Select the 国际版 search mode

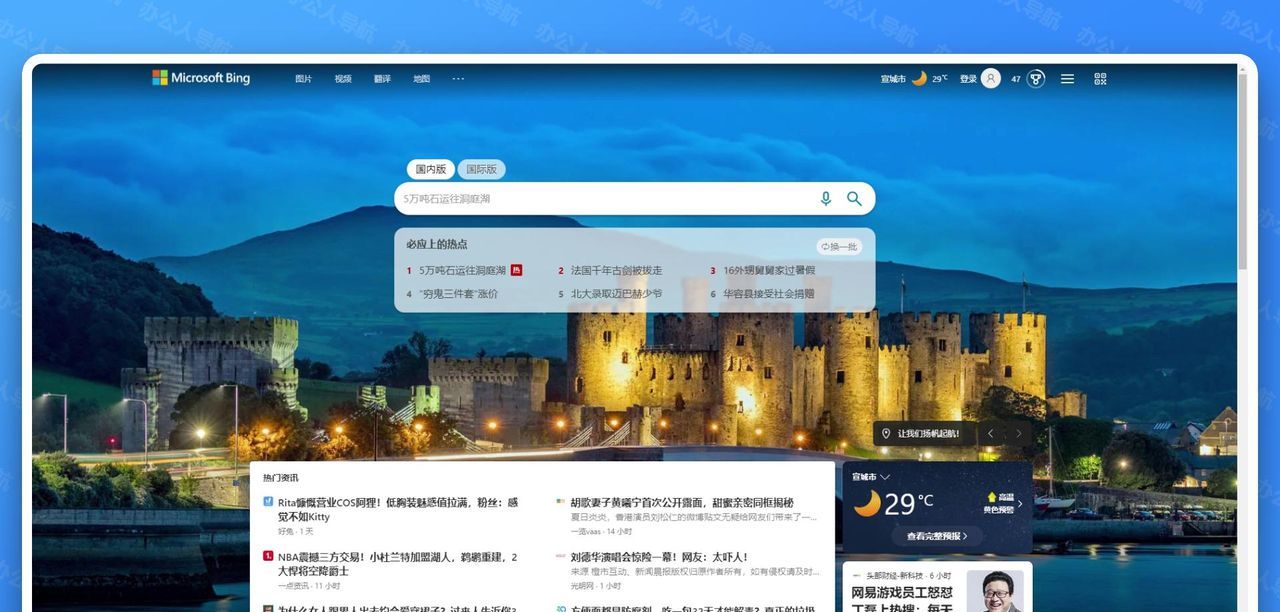pyautogui.click(x=482, y=169)
